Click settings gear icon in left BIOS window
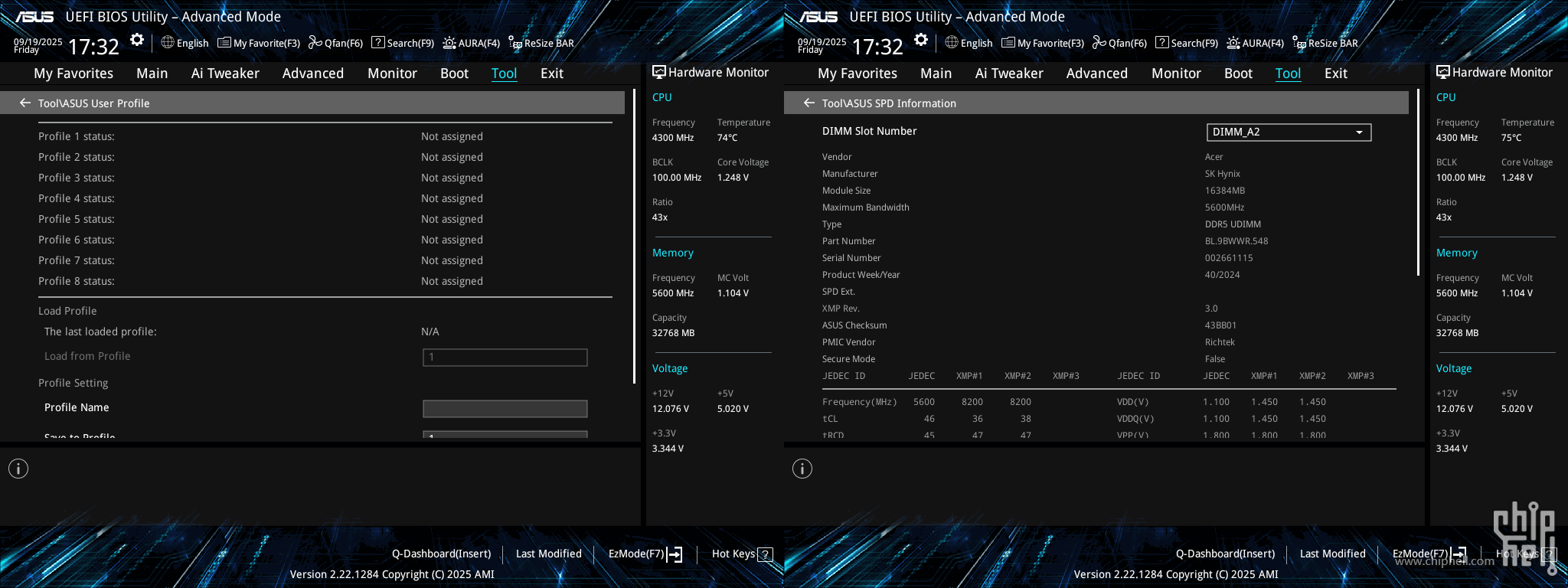 (x=137, y=40)
